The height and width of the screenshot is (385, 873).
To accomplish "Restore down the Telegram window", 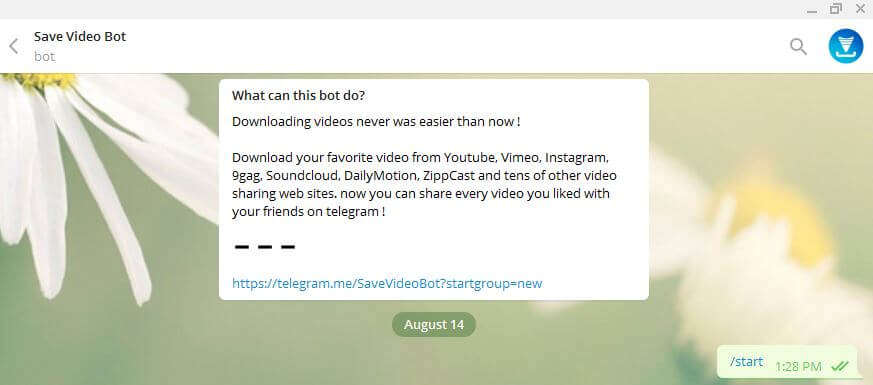I will pyautogui.click(x=836, y=8).
